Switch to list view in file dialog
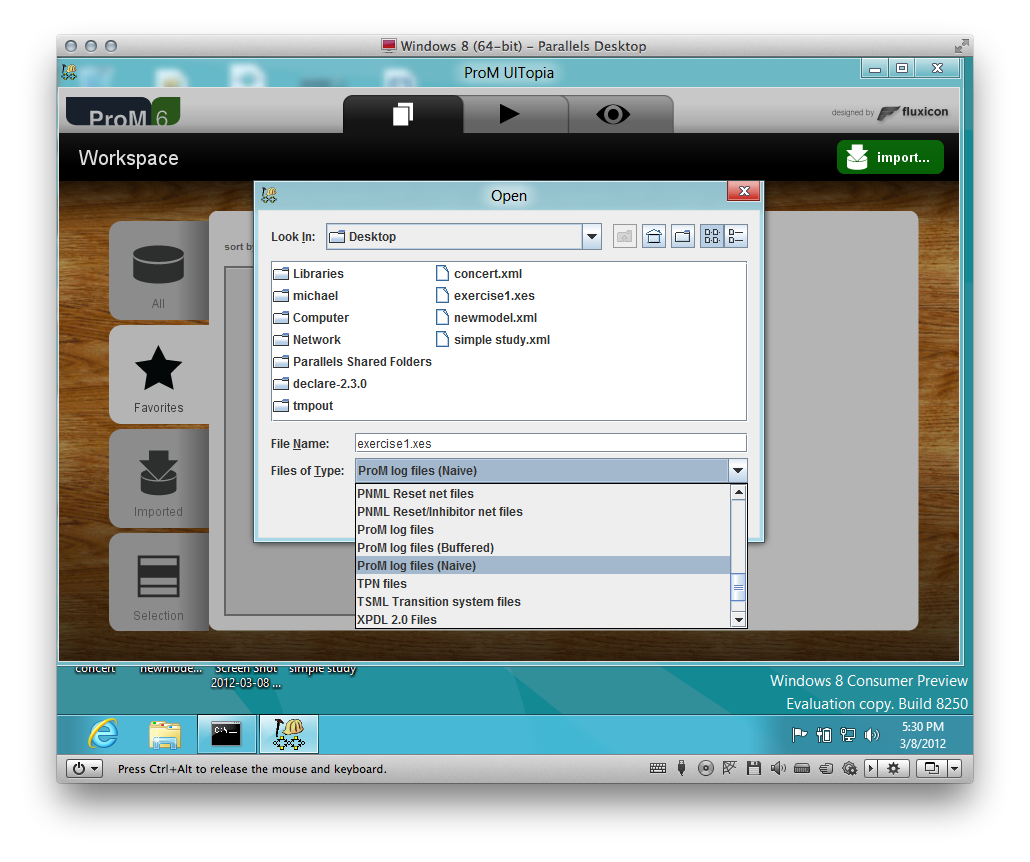Viewport: 1030px width, 862px height. (x=711, y=237)
